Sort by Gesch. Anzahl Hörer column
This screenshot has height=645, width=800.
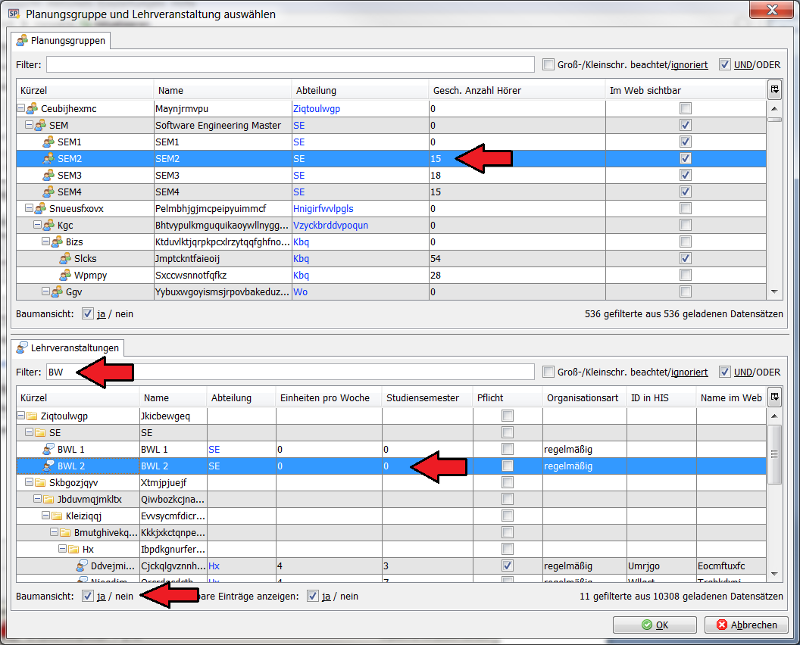[x=517, y=90]
